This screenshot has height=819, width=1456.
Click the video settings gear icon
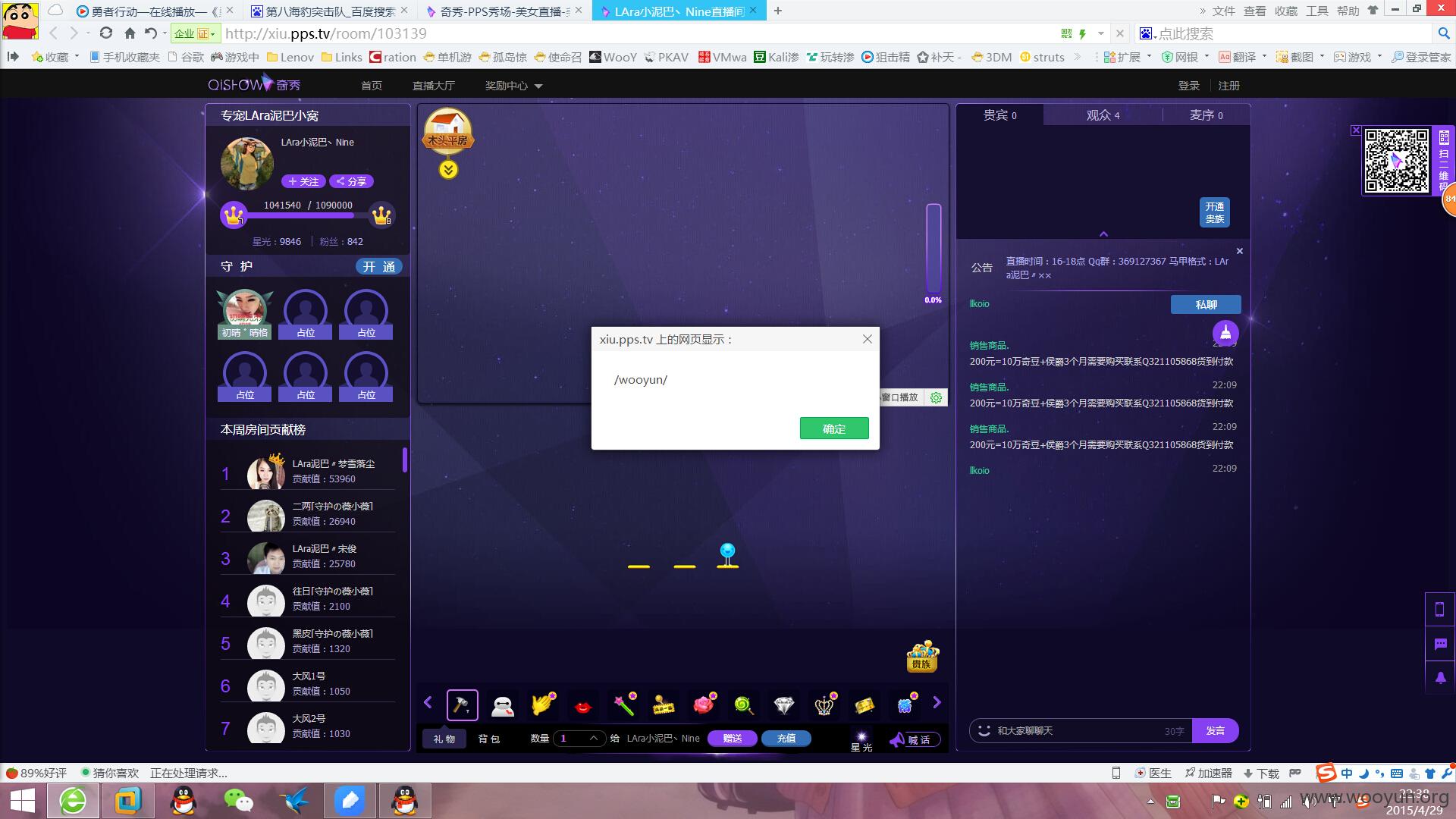click(937, 397)
